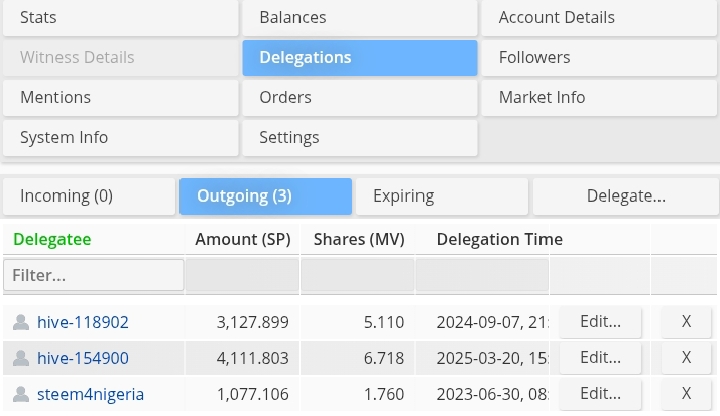Sort by the Amount (SP) column header
Viewport: 720px width, 416px height.
click(x=242, y=240)
